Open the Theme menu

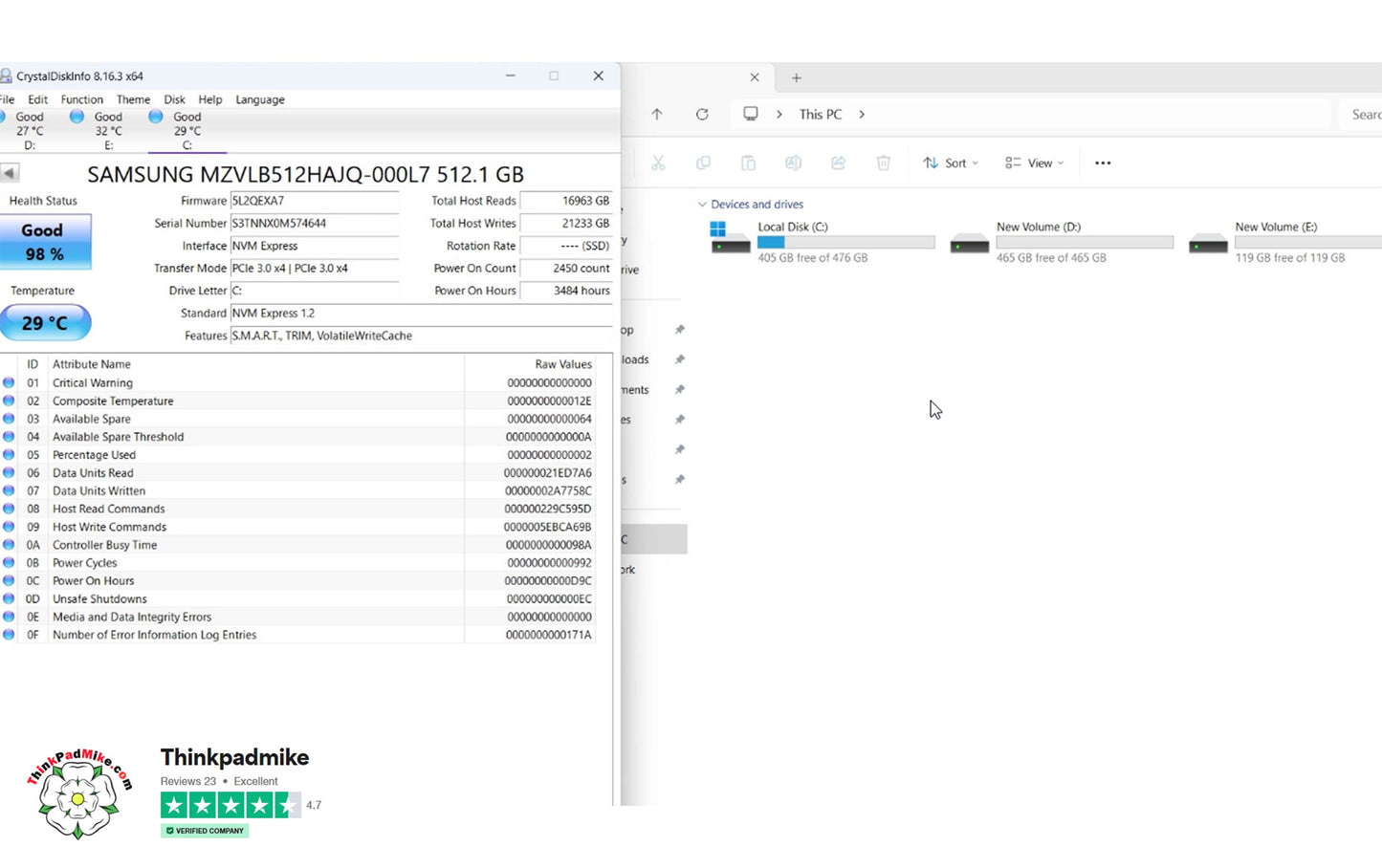(134, 99)
